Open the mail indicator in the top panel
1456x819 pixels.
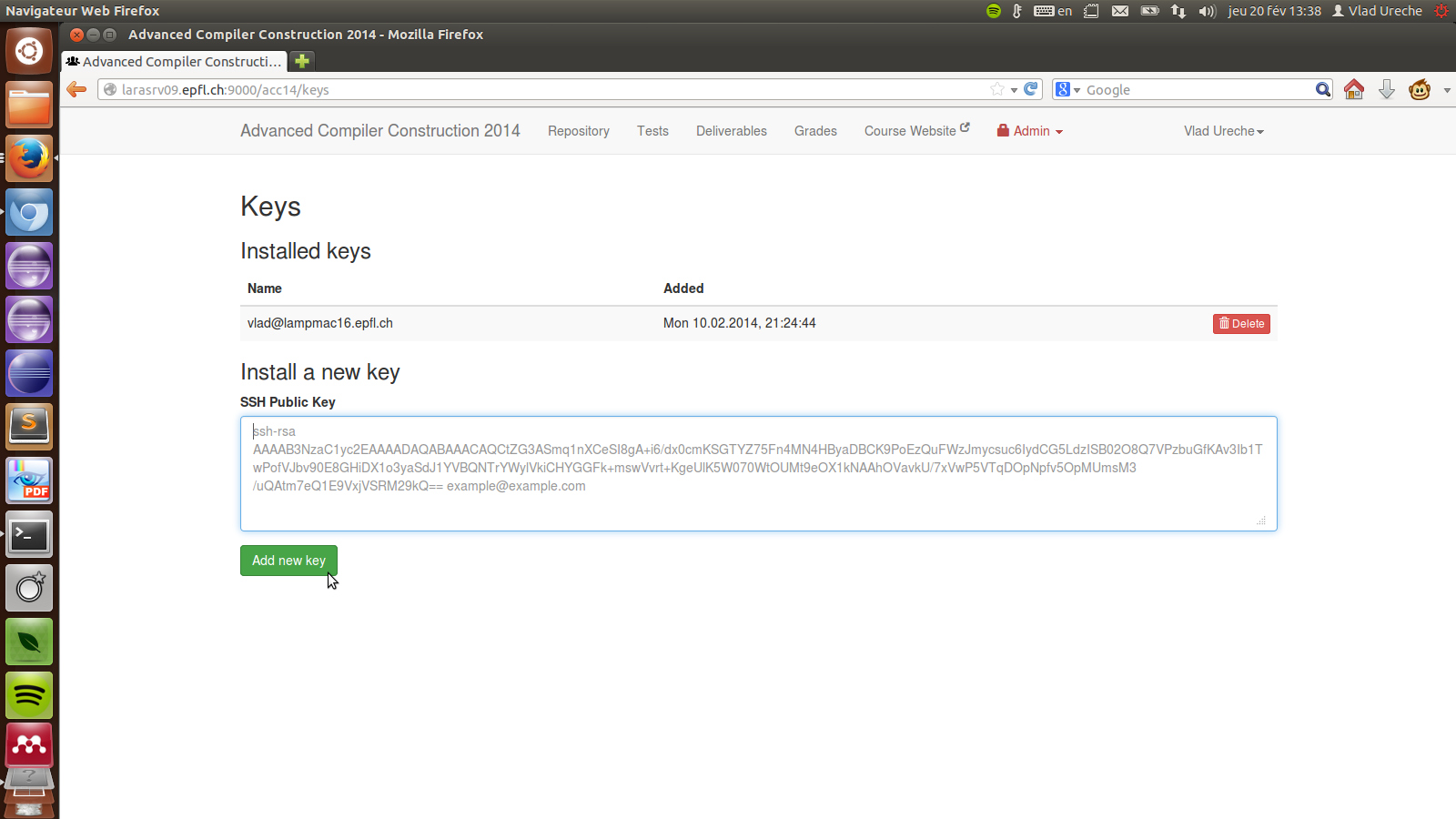click(x=1120, y=11)
